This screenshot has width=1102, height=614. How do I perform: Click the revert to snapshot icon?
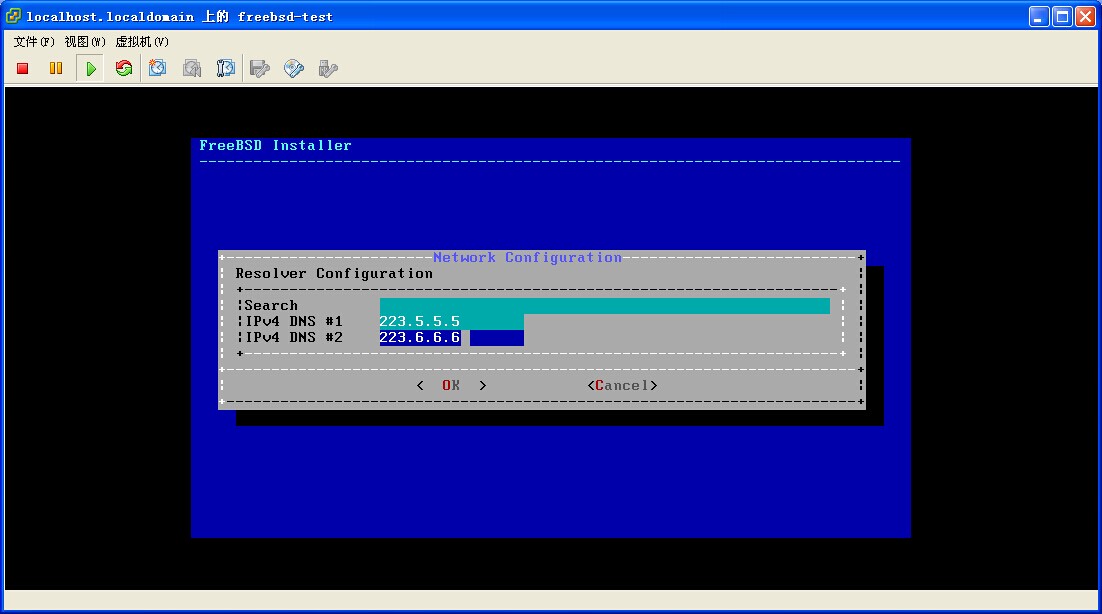(192, 68)
